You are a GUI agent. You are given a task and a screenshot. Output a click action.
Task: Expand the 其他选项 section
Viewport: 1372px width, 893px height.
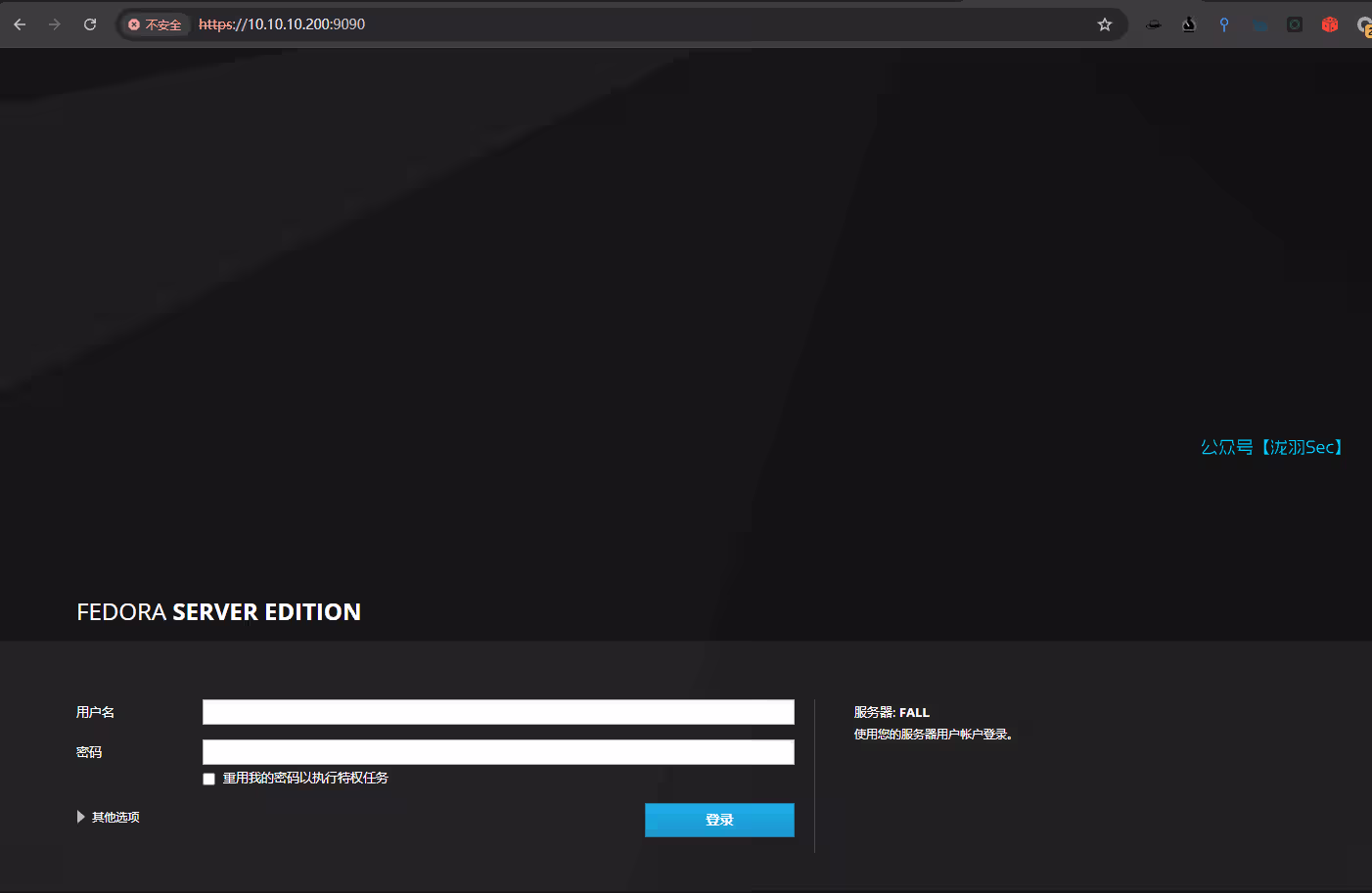[108, 817]
